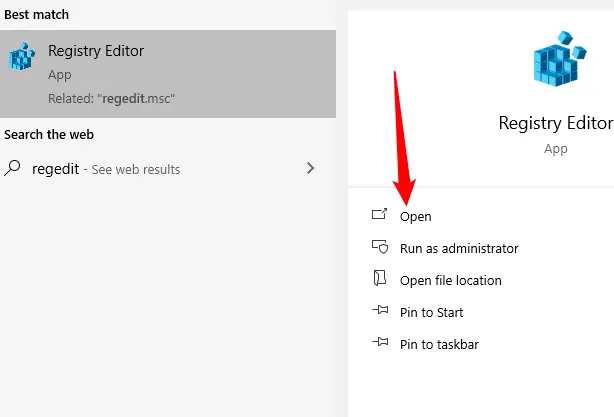
Task: Select Open from the app actions list
Action: (415, 217)
